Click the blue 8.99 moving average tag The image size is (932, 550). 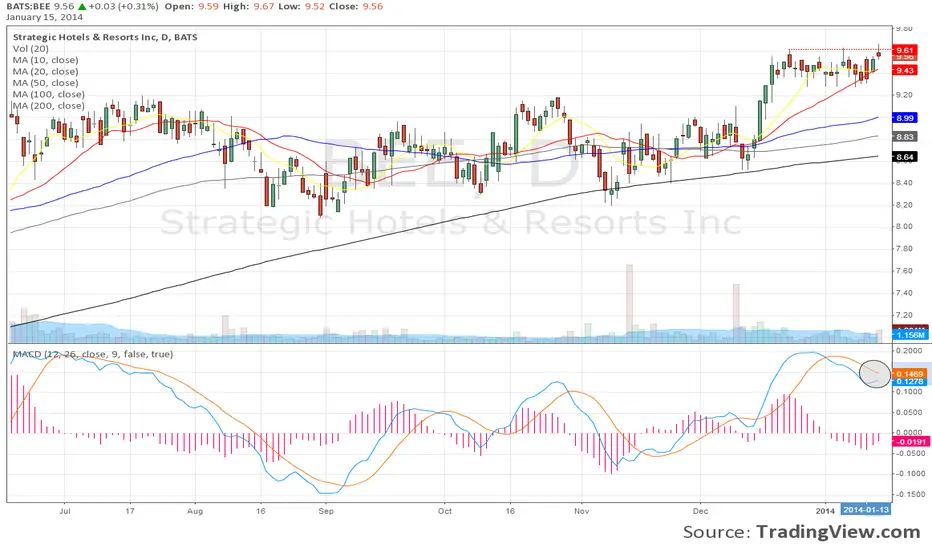[905, 118]
